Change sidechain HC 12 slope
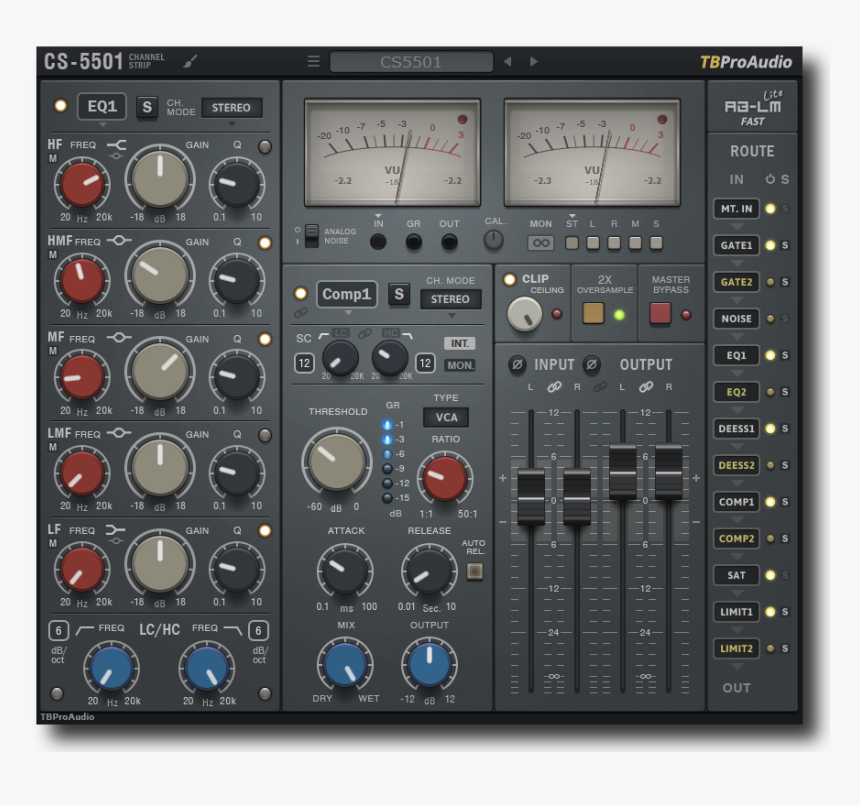The width and height of the screenshot is (860, 805). pos(425,363)
